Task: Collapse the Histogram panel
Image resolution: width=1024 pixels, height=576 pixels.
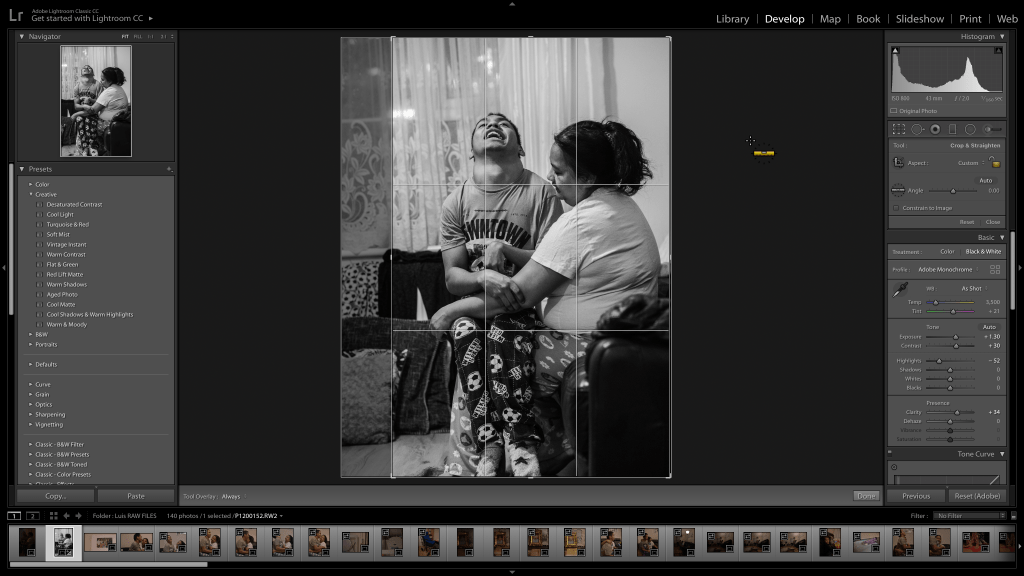Action: tap(1002, 37)
